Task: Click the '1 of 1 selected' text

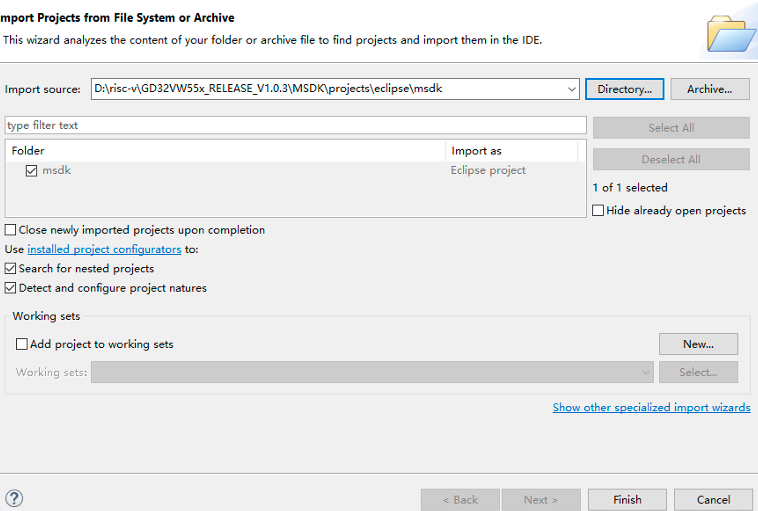Action: tap(630, 188)
